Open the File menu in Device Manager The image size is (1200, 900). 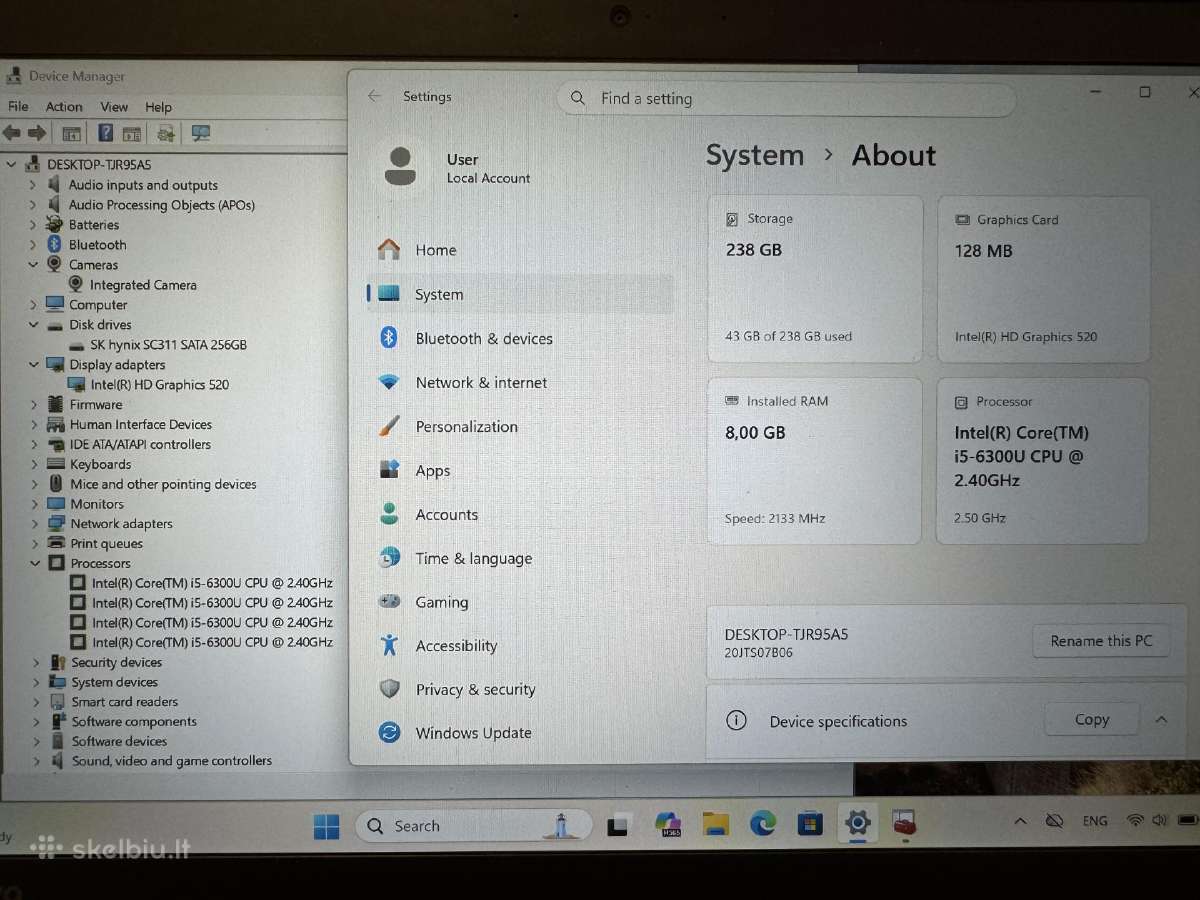click(x=18, y=106)
